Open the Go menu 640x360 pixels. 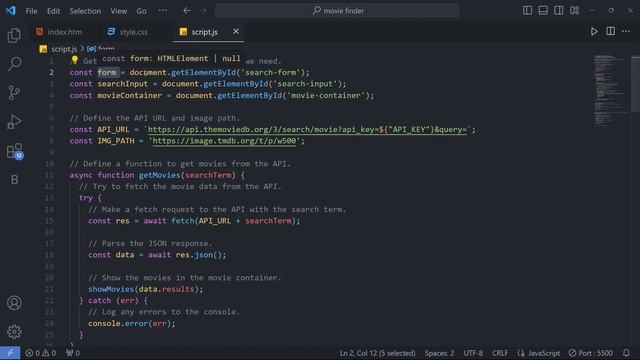[x=141, y=11]
